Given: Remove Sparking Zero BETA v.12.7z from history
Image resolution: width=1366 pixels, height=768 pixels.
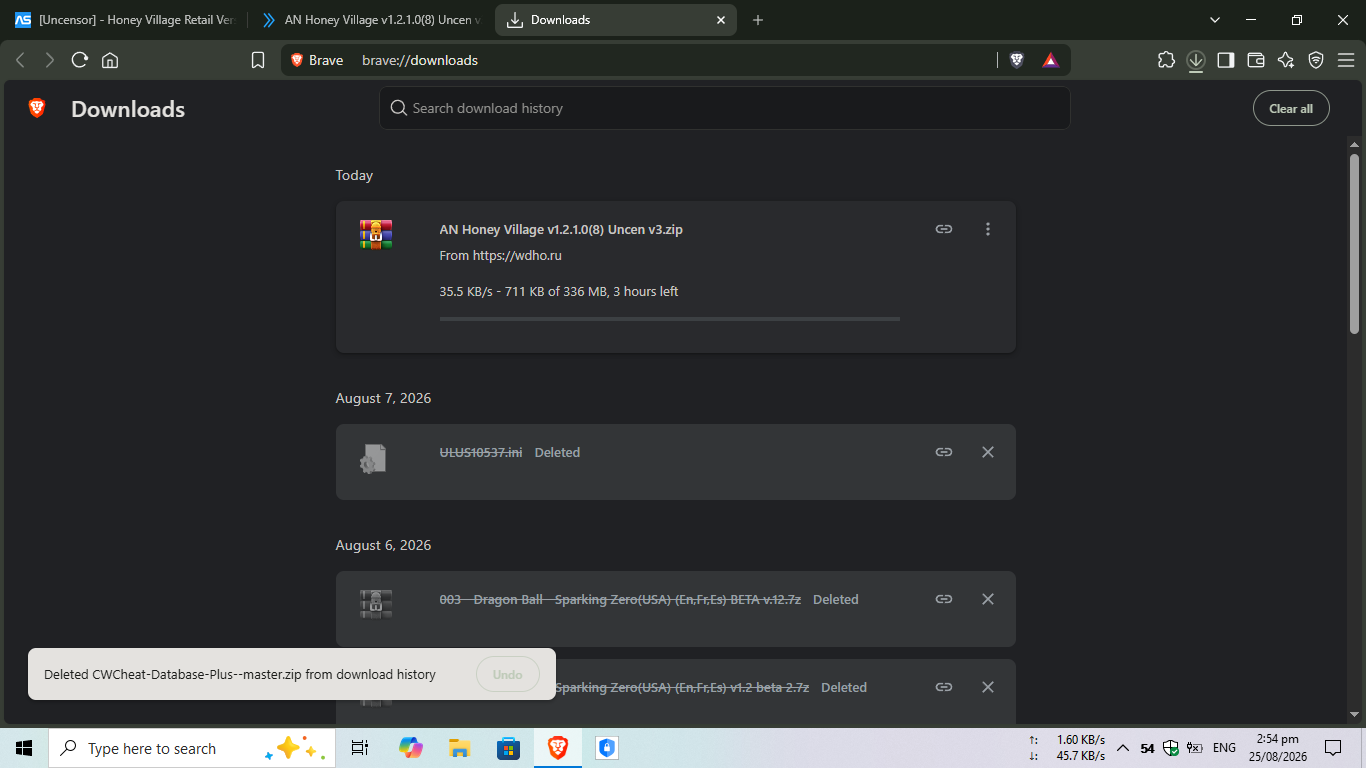Looking at the screenshot, I should click(988, 599).
